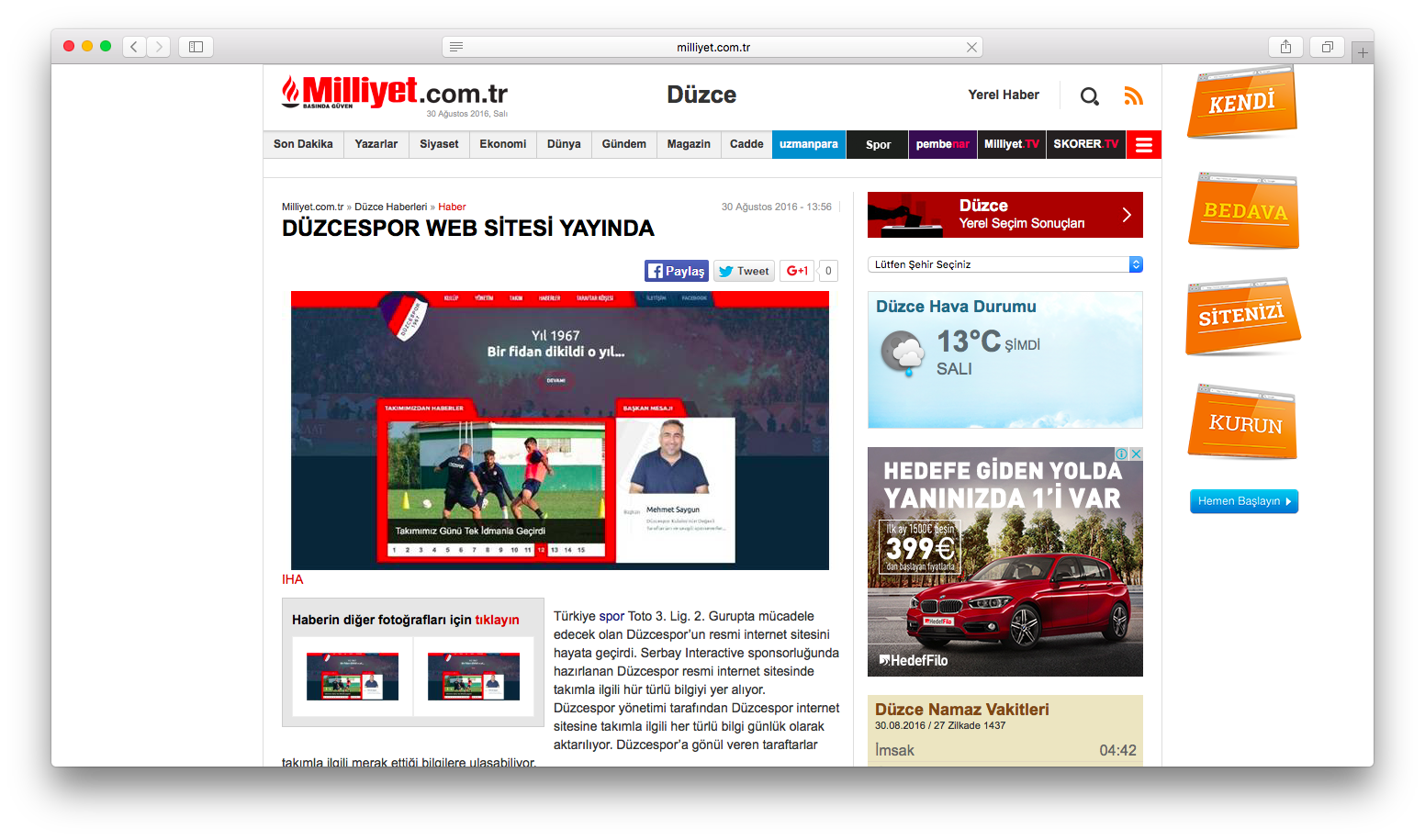
Task: Open the black Spor tab
Action: (x=878, y=144)
